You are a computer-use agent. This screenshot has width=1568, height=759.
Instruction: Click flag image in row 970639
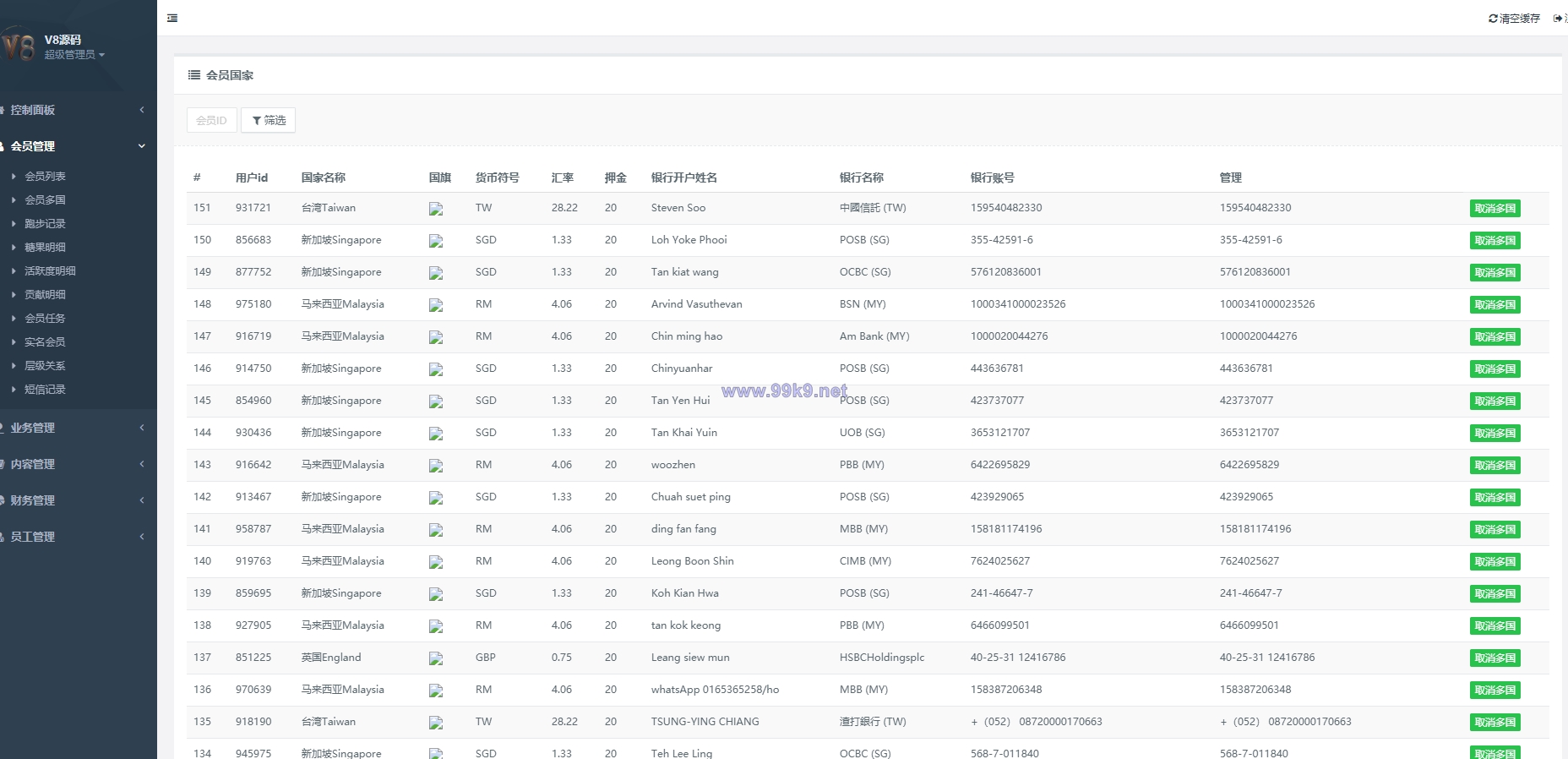click(436, 691)
